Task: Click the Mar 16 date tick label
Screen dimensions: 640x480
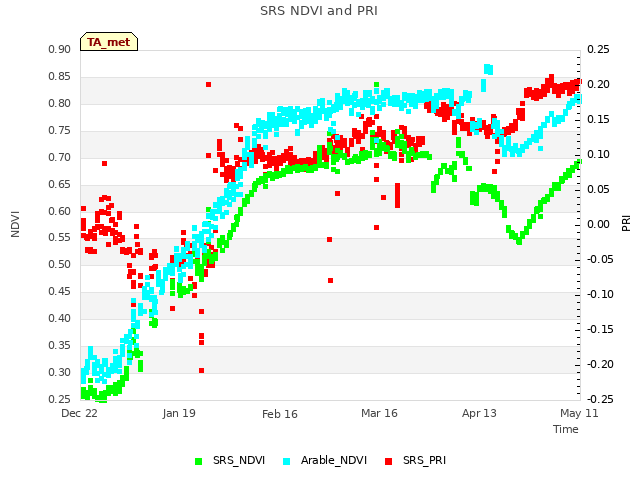Action: 379,413
